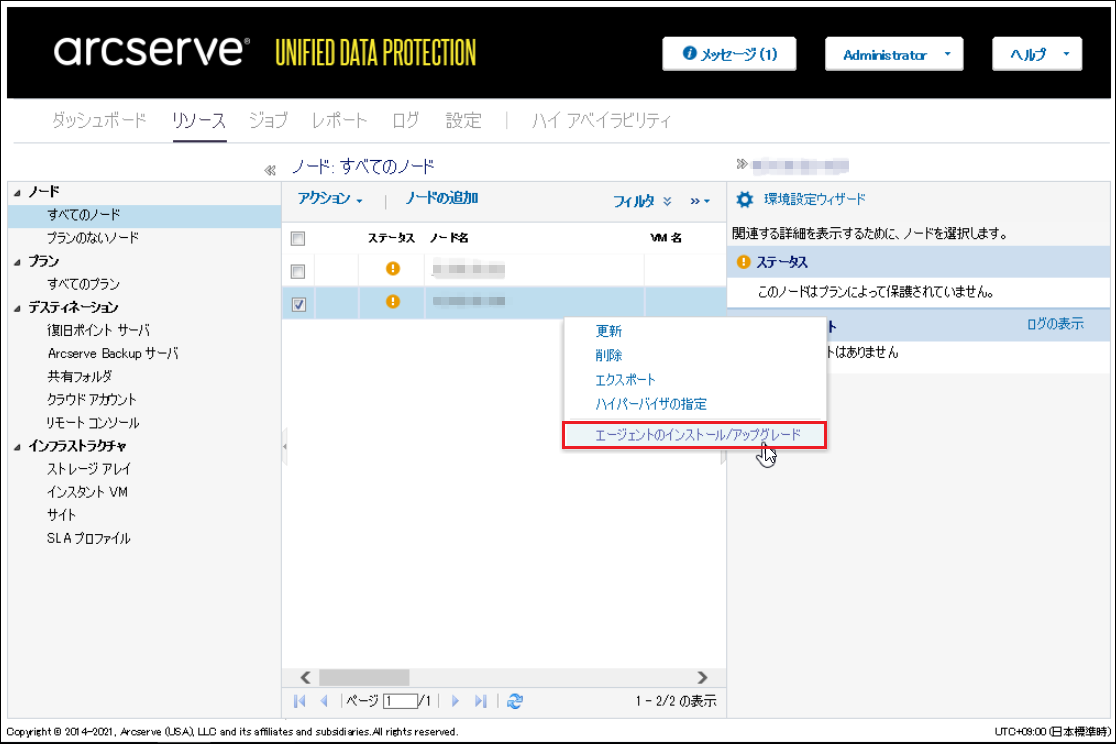Select 共有フォルダ in the tree
Viewport: 1116px width, 744px height.
pos(79,377)
